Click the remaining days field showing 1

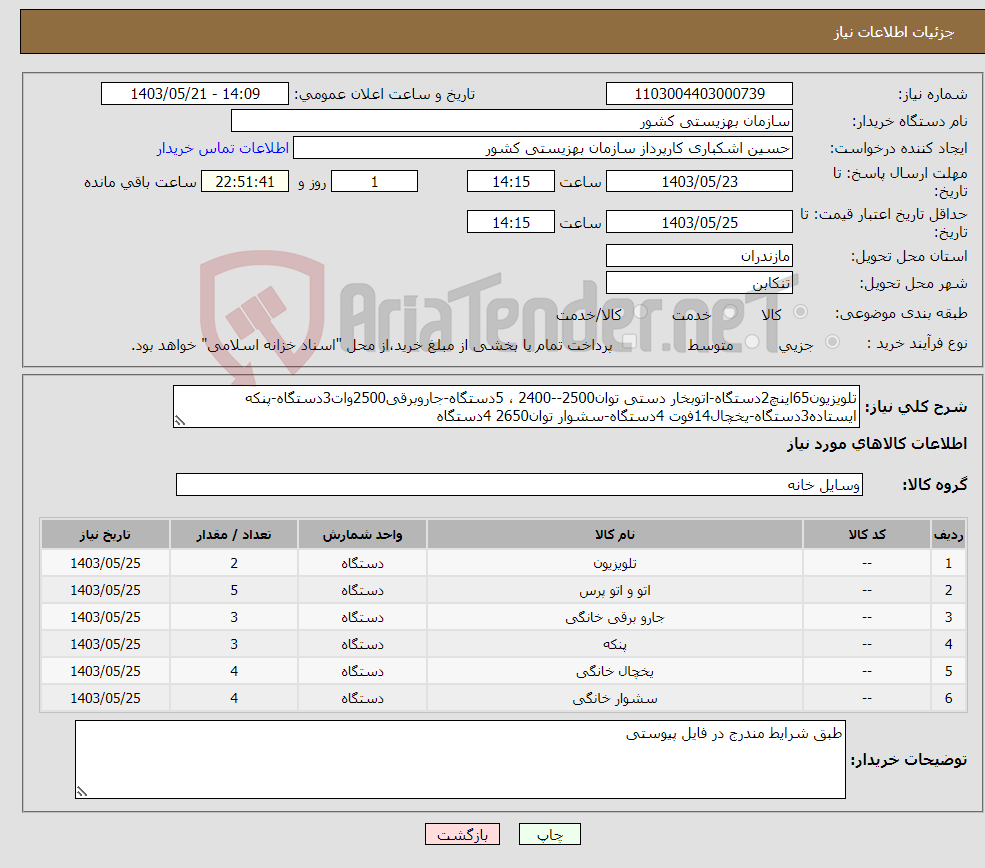pos(374,182)
